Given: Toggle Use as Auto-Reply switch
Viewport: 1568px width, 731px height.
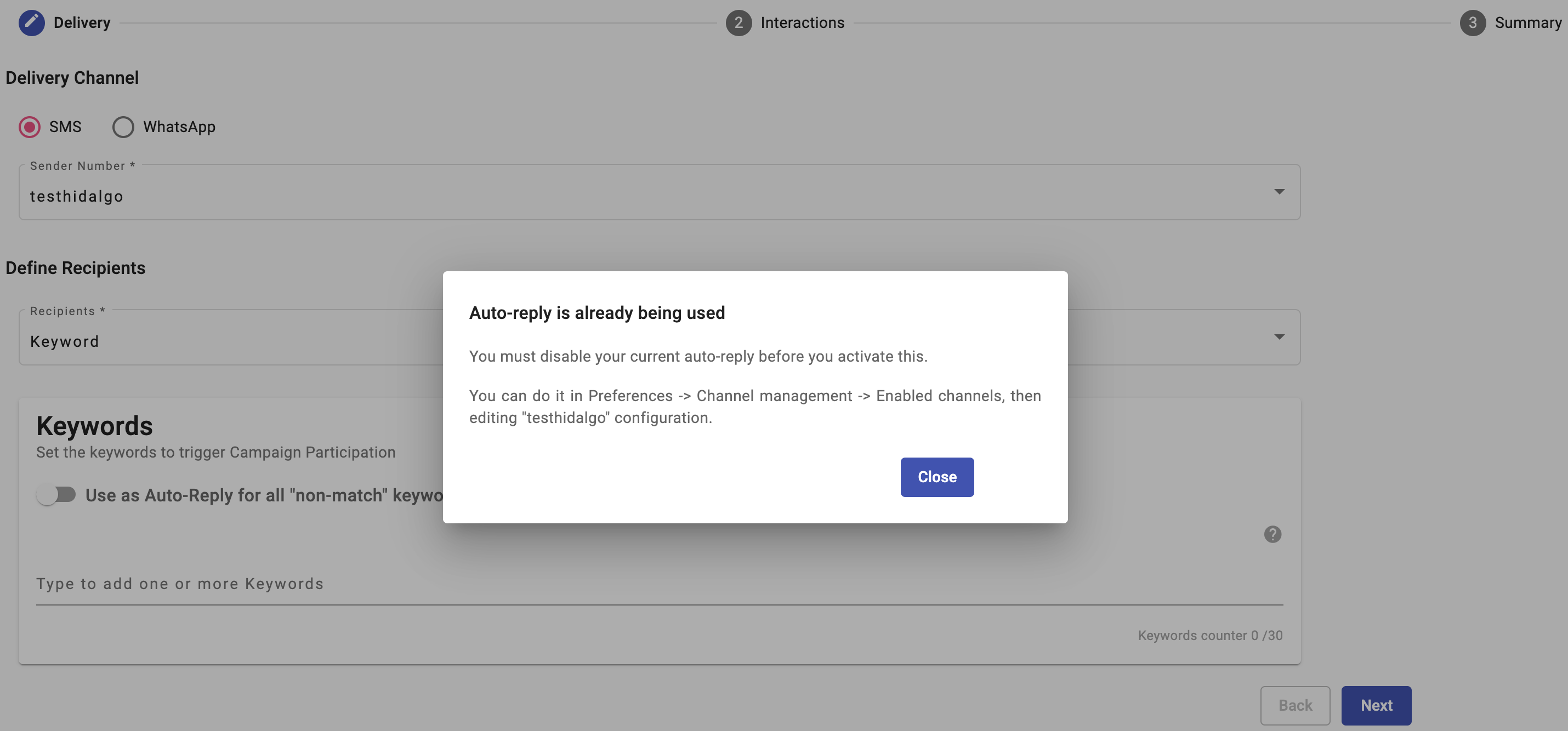Looking at the screenshot, I should pyautogui.click(x=55, y=494).
